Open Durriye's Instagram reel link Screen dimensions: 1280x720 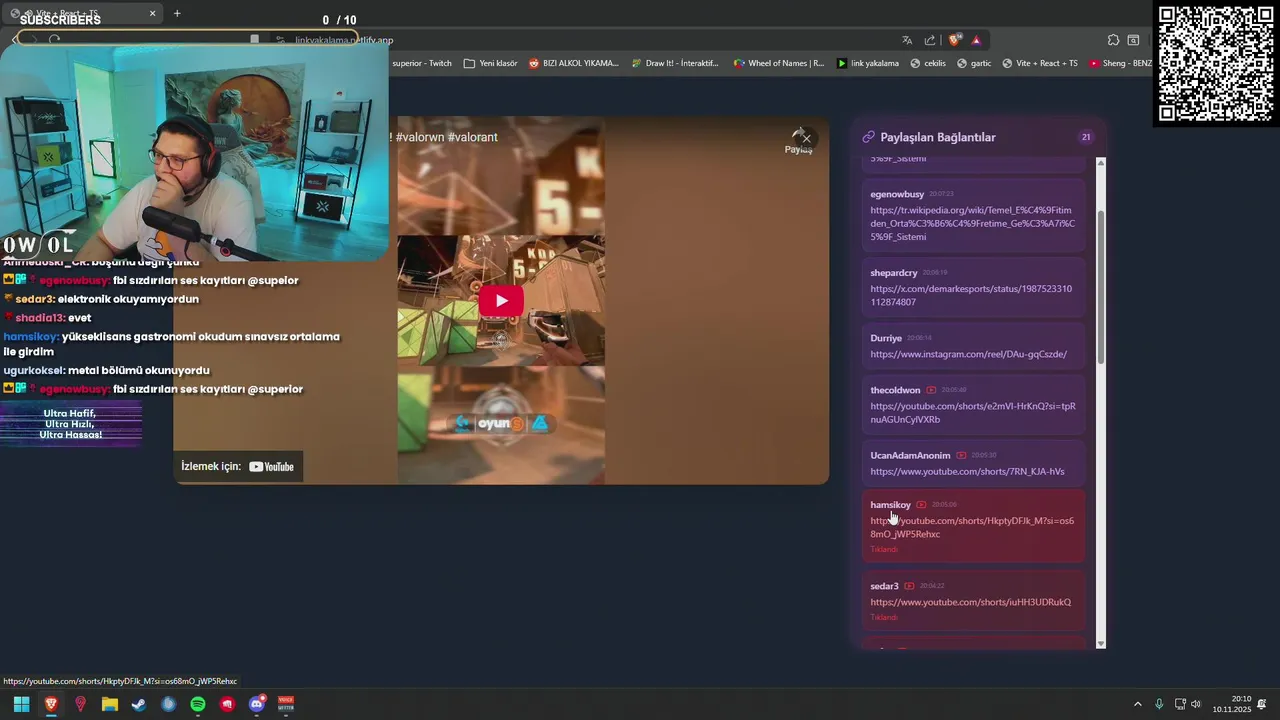pos(968,354)
